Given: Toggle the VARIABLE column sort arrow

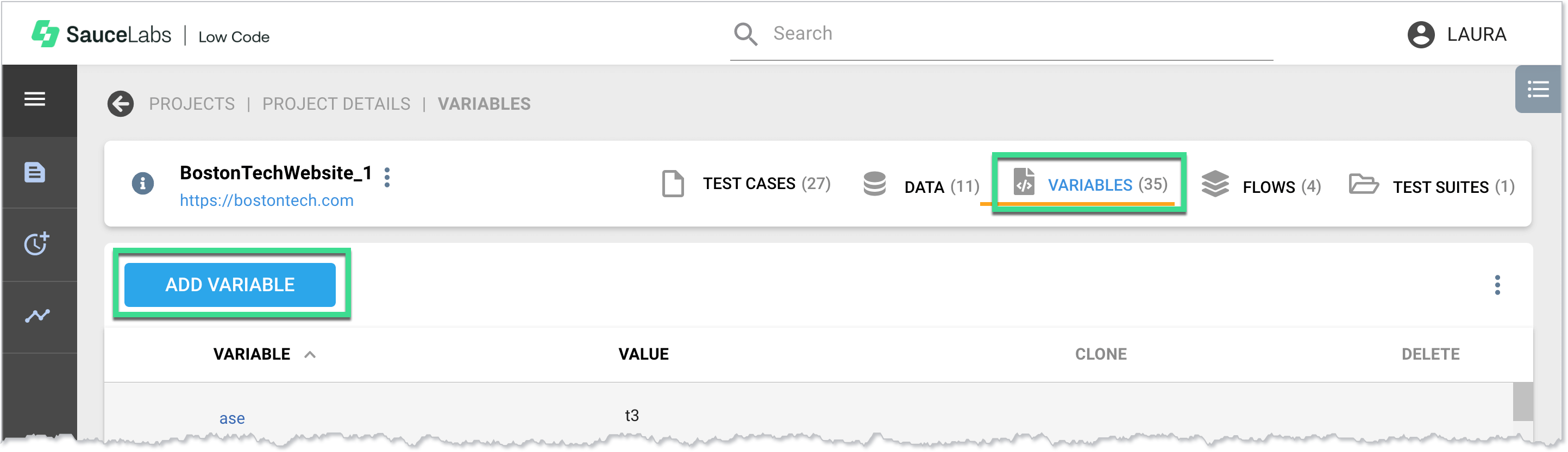Looking at the screenshot, I should coord(310,354).
